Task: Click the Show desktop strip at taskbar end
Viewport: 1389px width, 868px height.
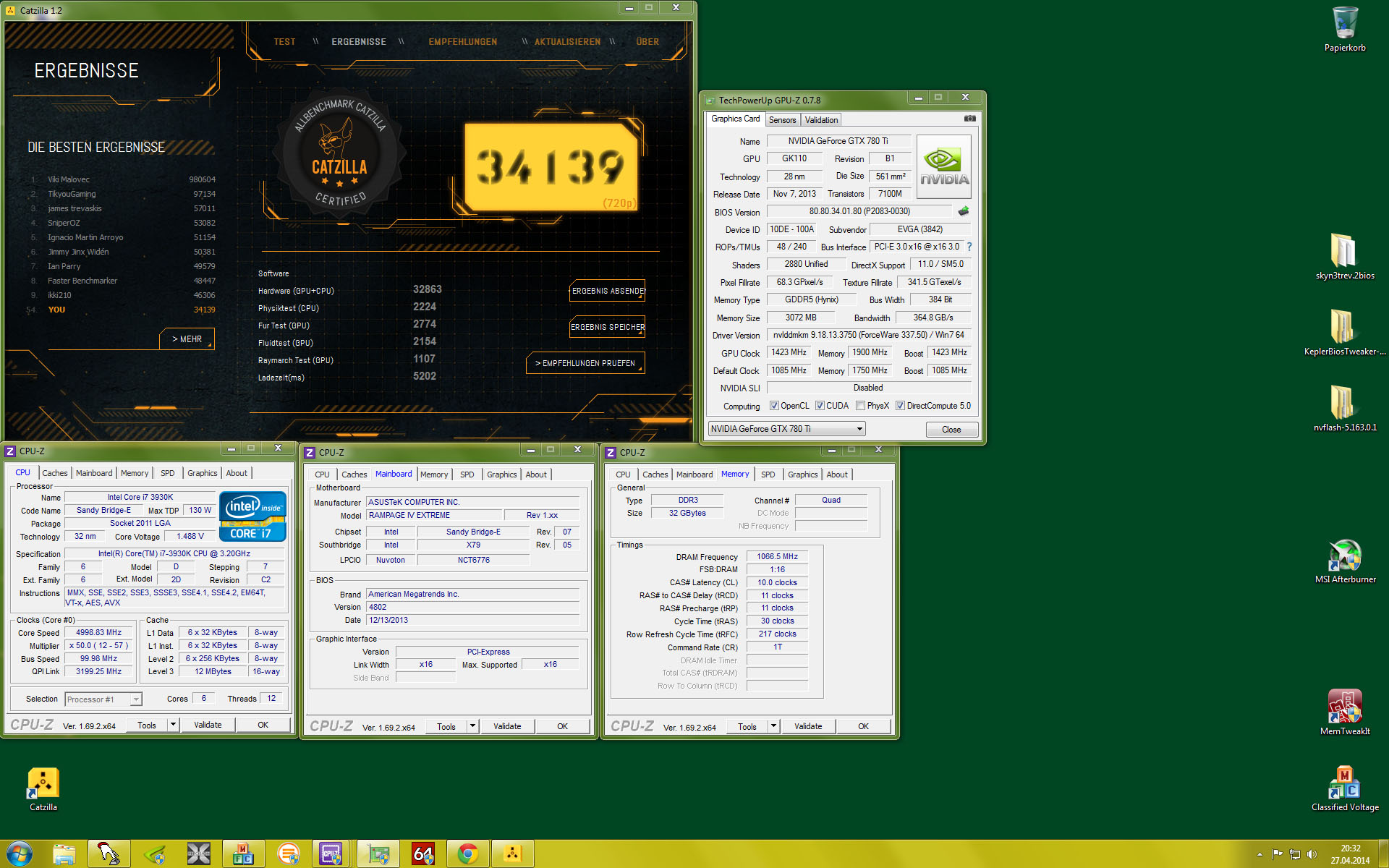Action: pos(1383,854)
